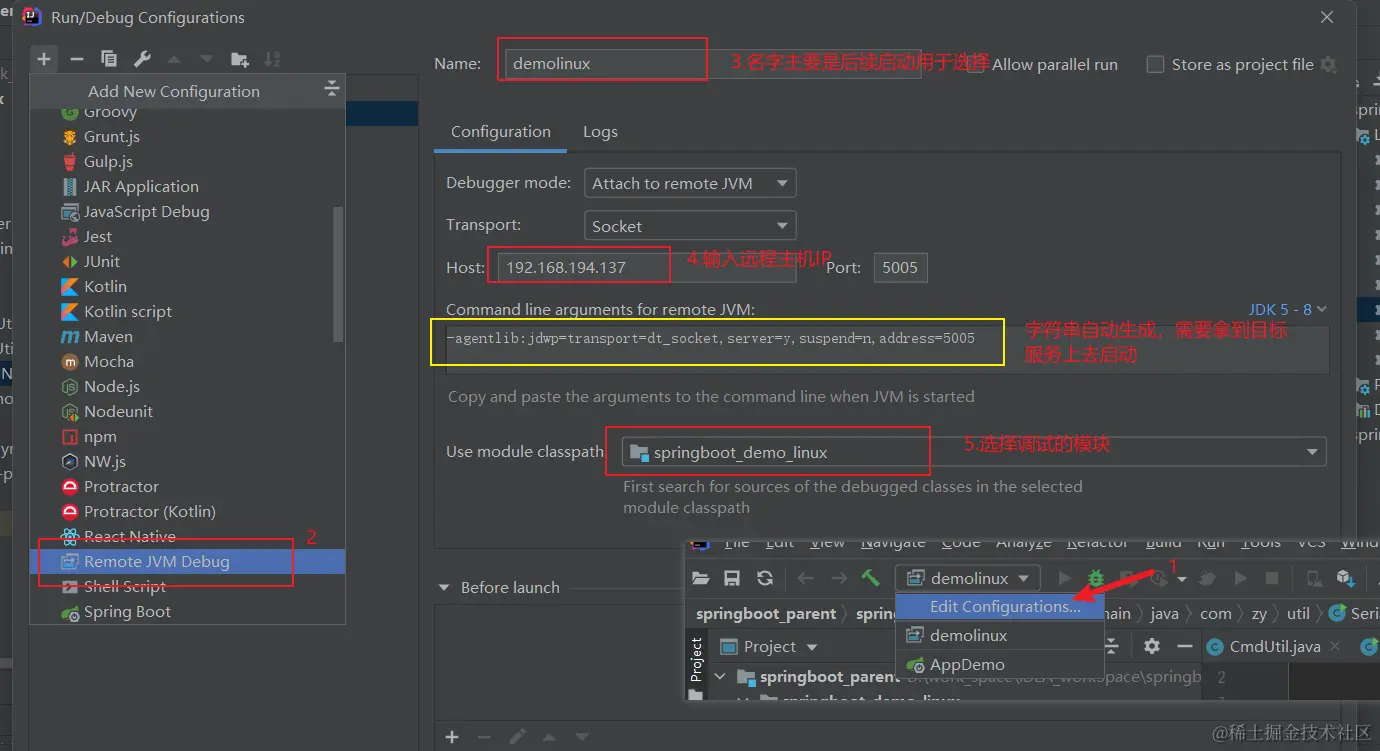The image size is (1380, 751).
Task: Select Protractor (Kotlin) configuration type
Action: coord(188,511)
